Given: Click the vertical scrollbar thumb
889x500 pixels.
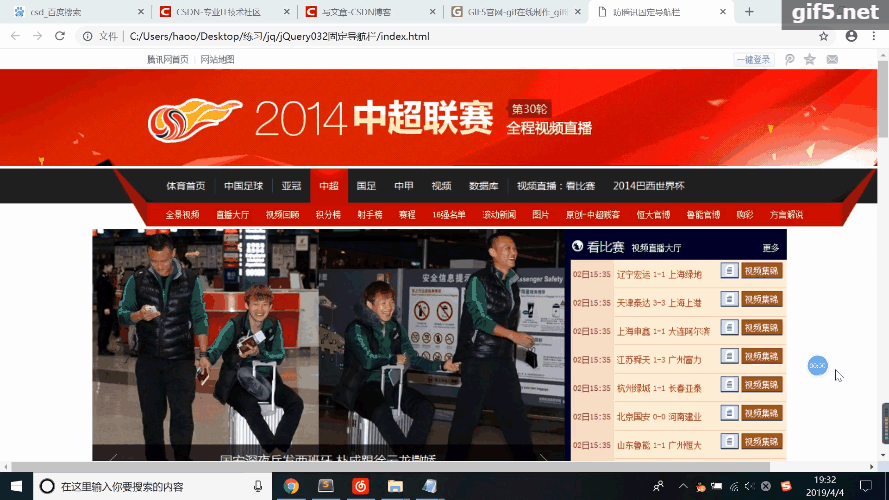Looking at the screenshot, I should [883, 98].
